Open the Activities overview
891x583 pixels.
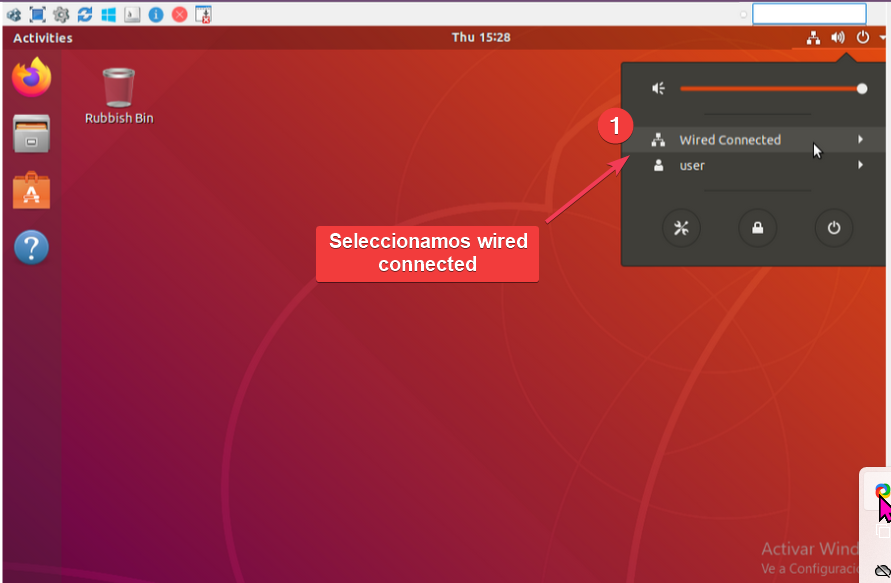[43, 38]
